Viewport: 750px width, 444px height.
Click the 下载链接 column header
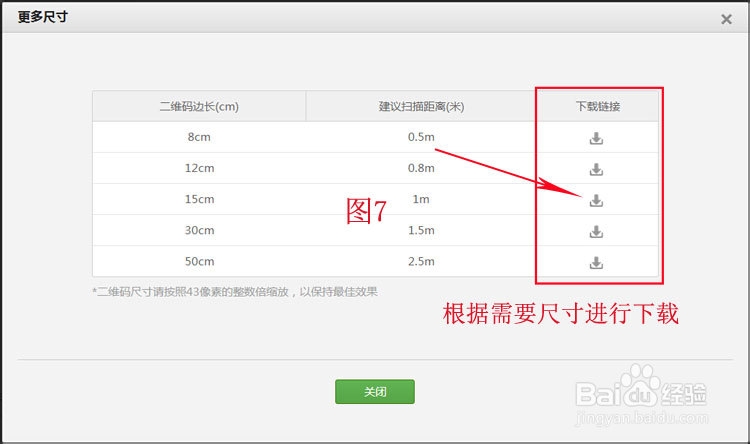point(597,106)
